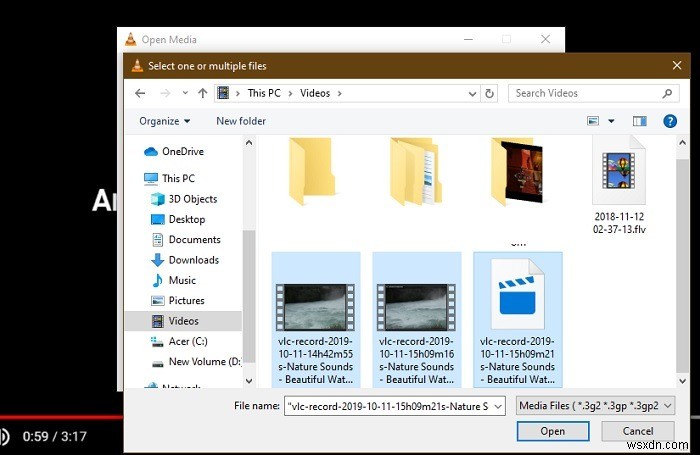
Task: Select the folder with dark video thumbnail
Action: tap(517, 172)
